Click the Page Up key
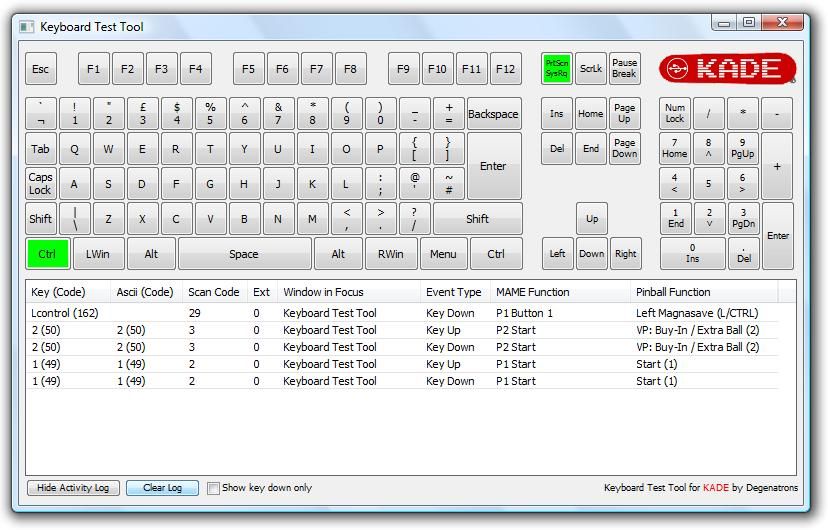Screen dimensions: 828x530 click(x=624, y=113)
